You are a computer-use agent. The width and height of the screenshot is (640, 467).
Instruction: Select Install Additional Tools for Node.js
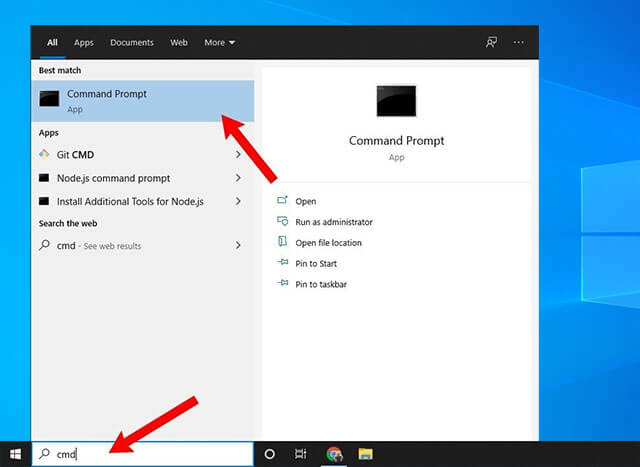142,201
